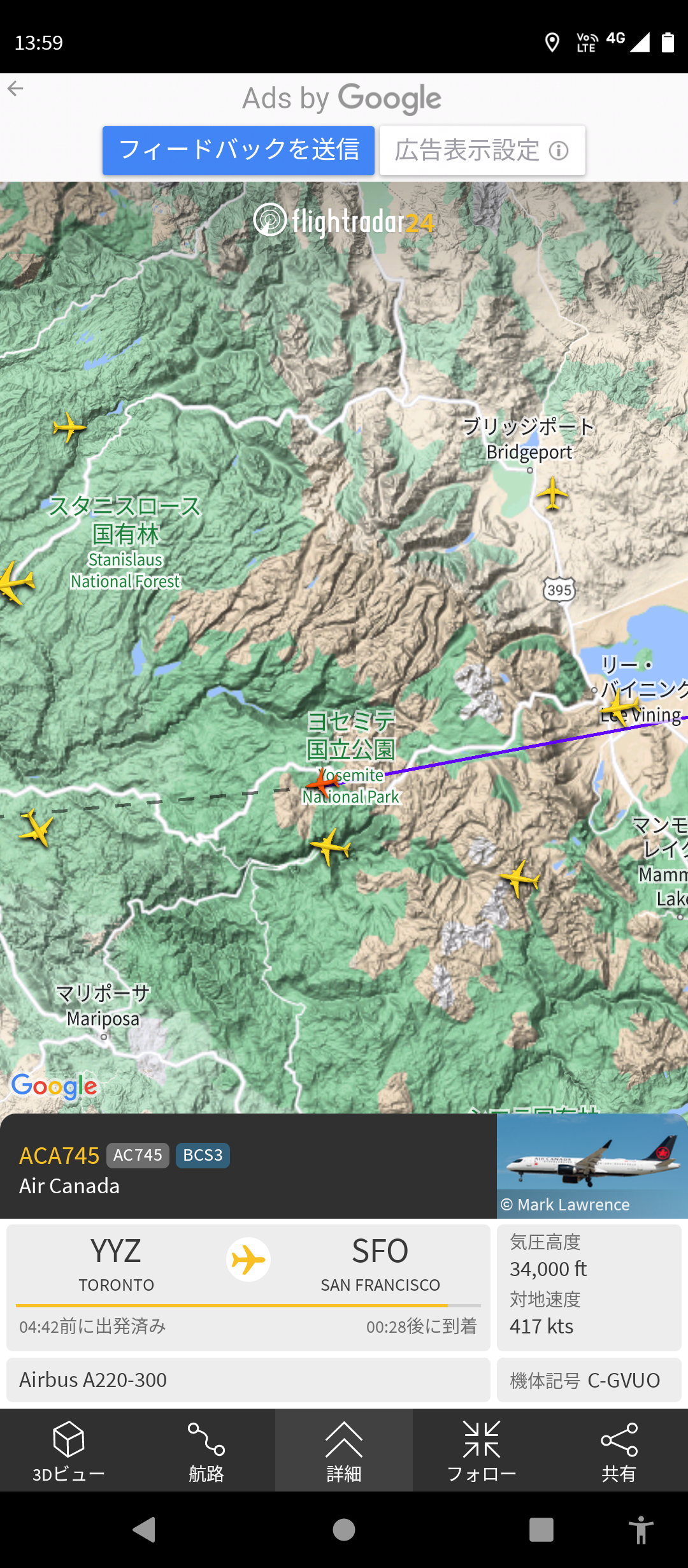Select yellow plane below Yosemite National Park
Viewport: 688px width, 1568px height.
(x=331, y=847)
